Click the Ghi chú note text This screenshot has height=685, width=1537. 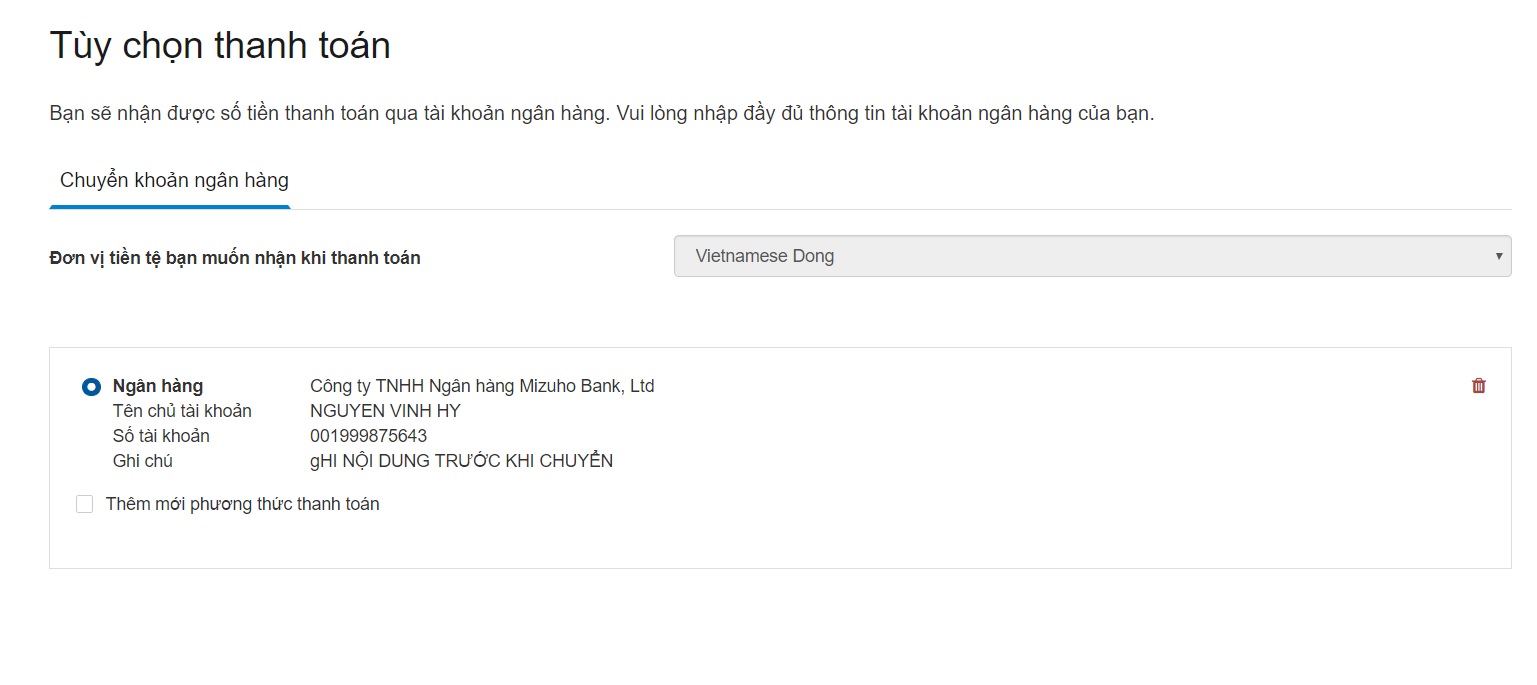click(461, 461)
